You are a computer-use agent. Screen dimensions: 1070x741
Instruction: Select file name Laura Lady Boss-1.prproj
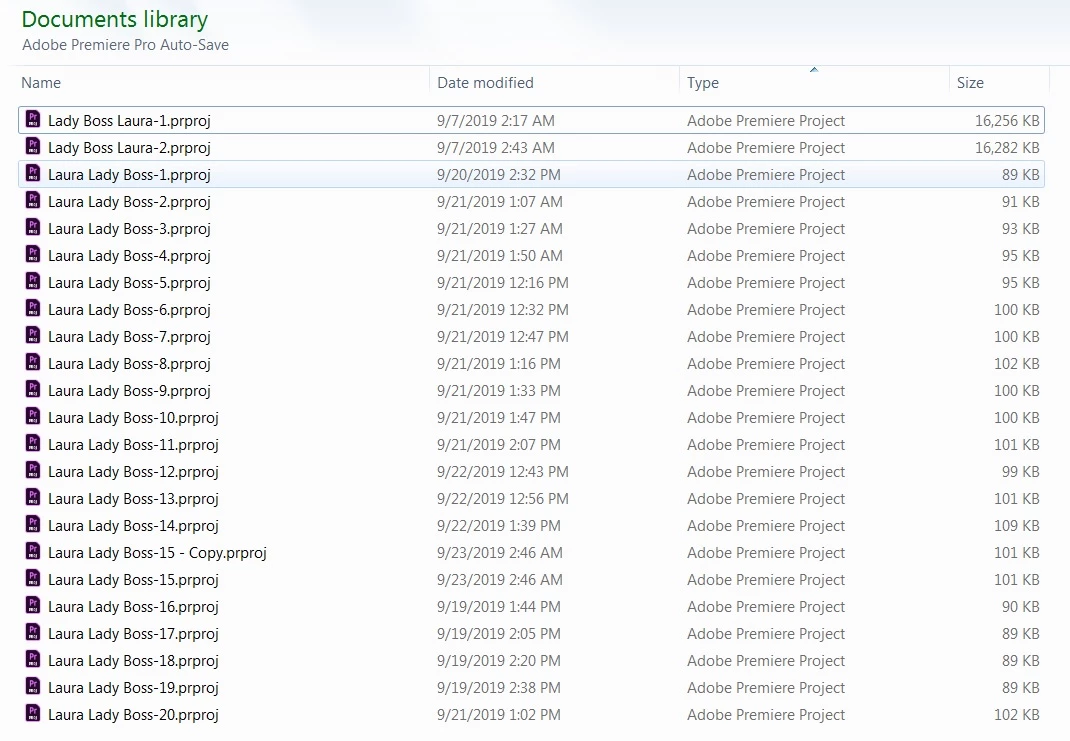coord(129,175)
